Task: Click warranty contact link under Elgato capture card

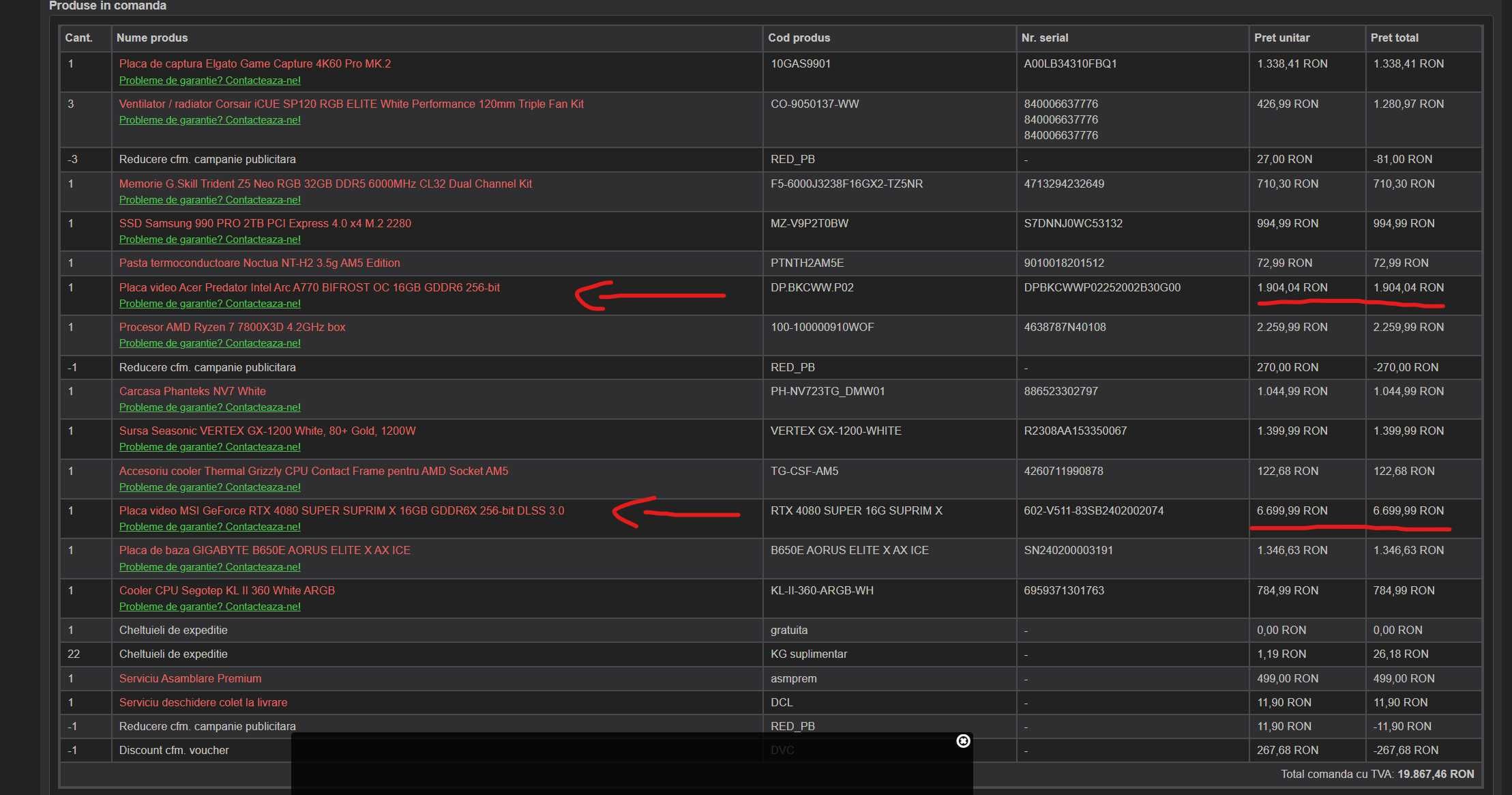Action: click(210, 81)
